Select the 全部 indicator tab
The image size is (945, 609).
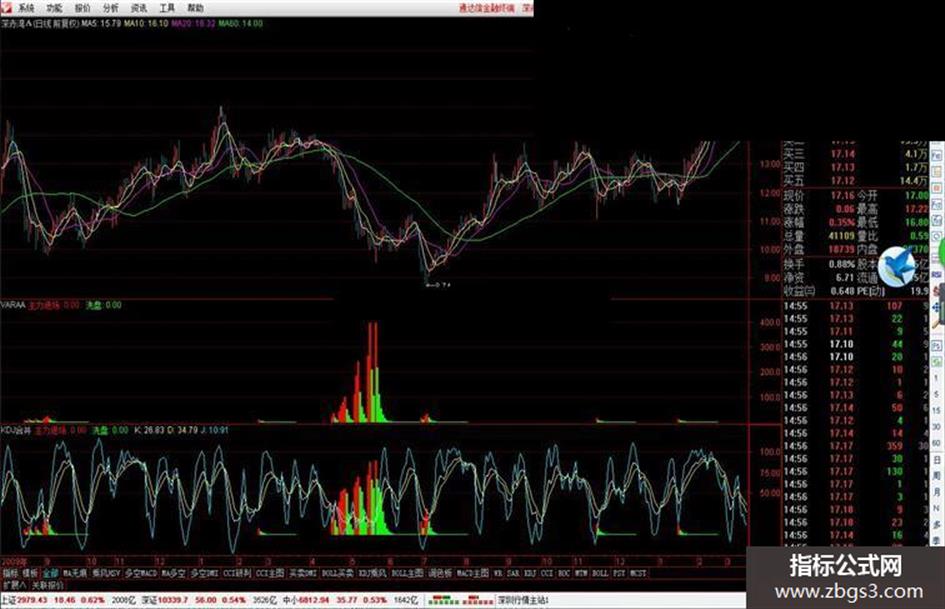50,573
